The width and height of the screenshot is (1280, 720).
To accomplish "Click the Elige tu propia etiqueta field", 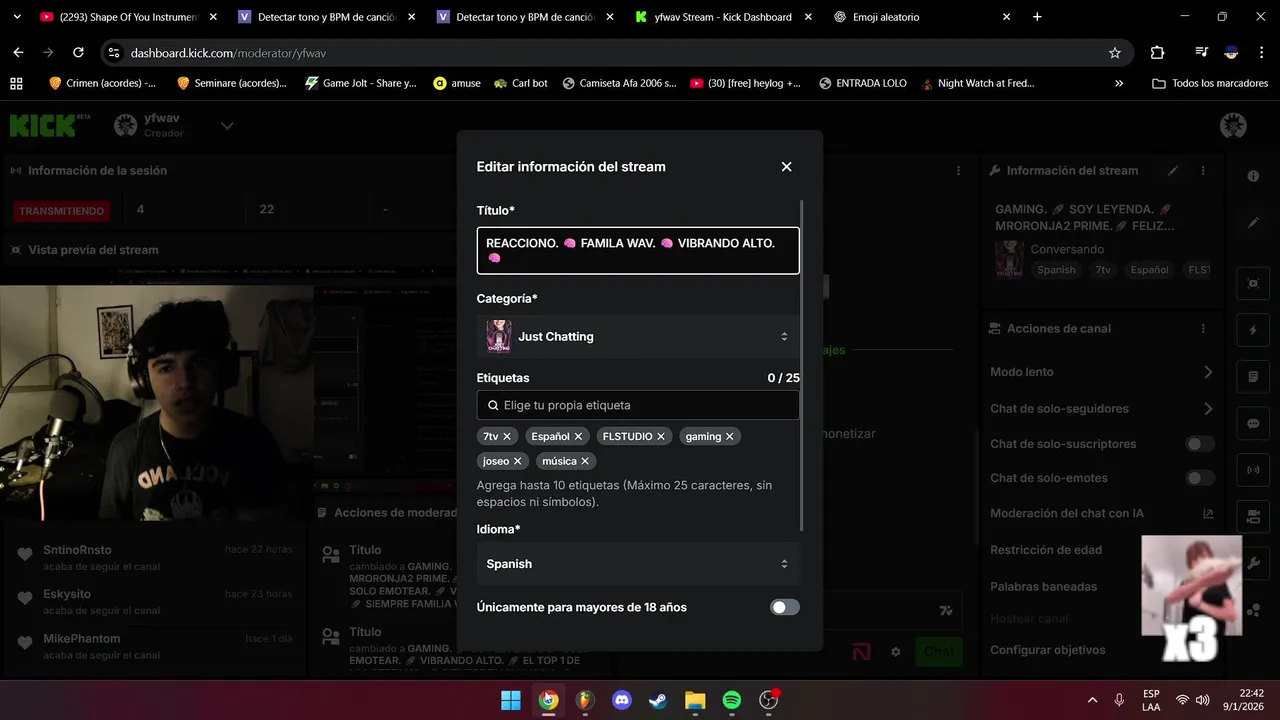I will click(x=638, y=405).
